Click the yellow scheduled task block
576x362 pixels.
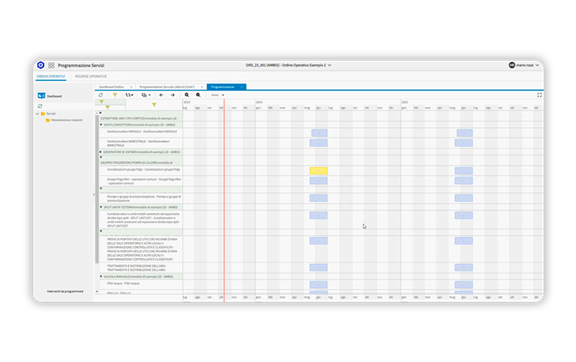click(318, 171)
